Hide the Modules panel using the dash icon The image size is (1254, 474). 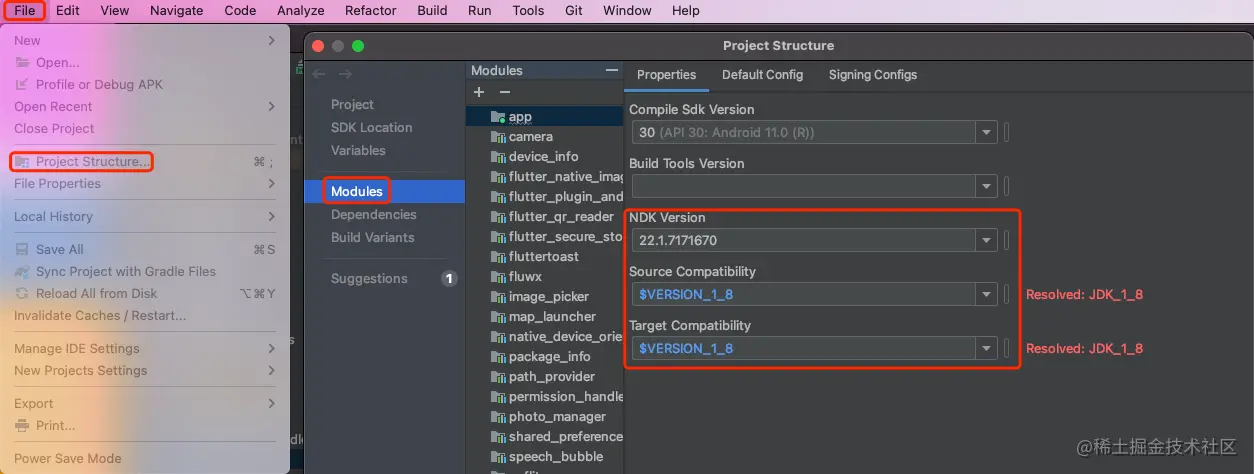612,70
